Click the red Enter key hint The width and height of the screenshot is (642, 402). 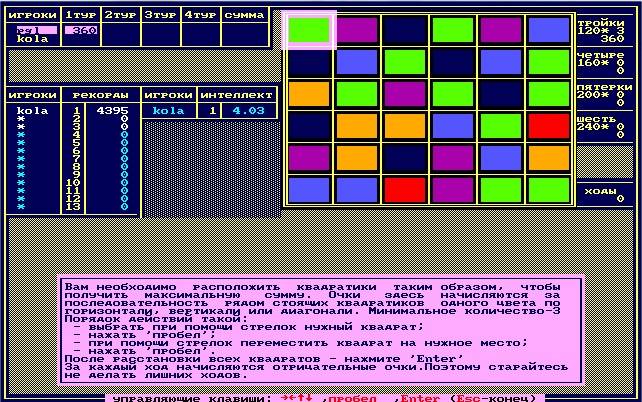click(420, 398)
